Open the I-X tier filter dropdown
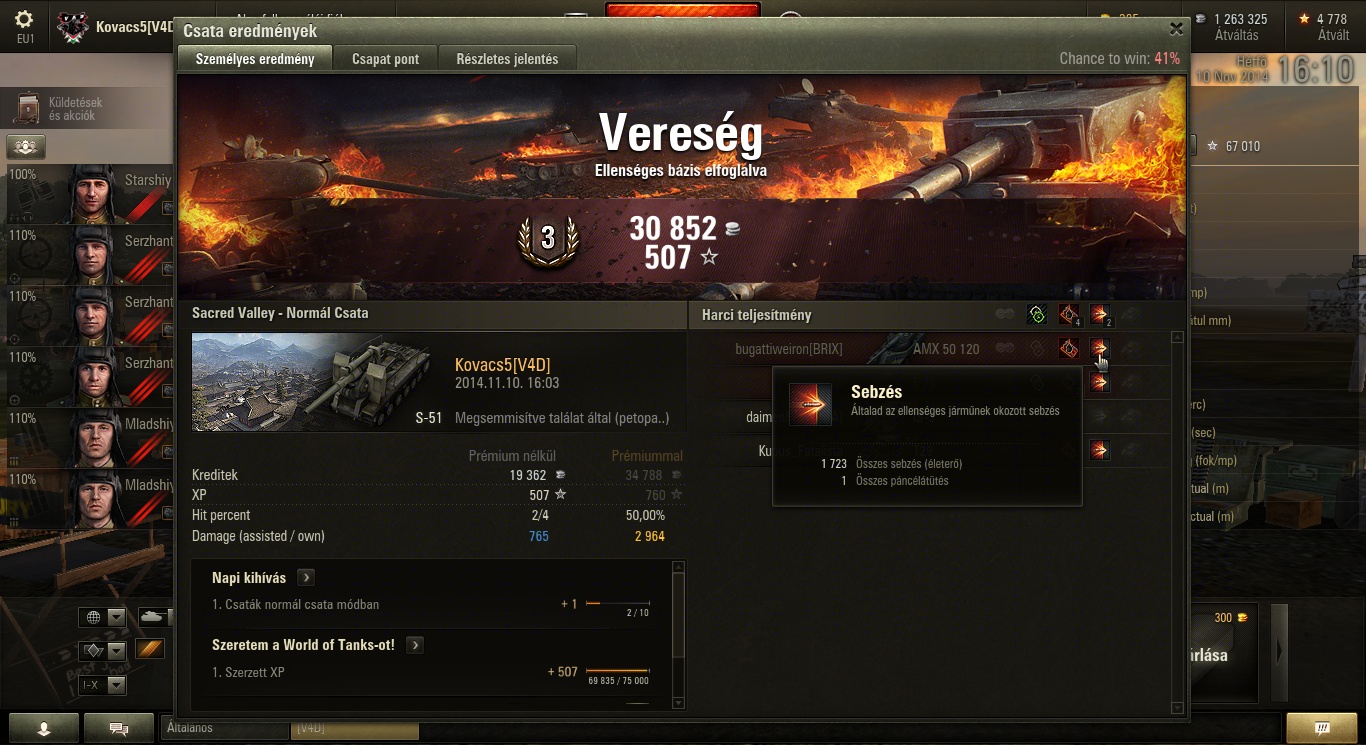Image resolution: width=1366 pixels, height=745 pixels. [x=102, y=685]
